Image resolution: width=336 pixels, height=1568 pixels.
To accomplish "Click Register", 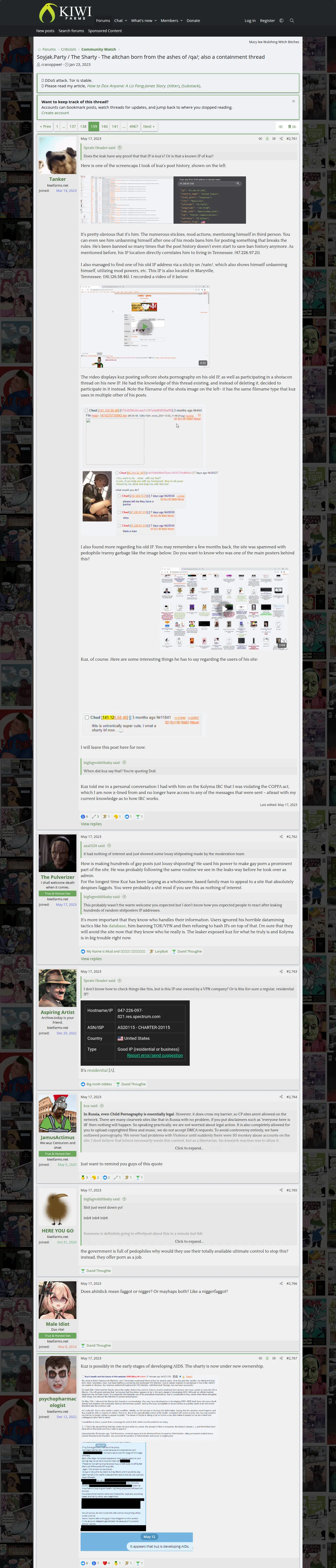I will tap(268, 21).
